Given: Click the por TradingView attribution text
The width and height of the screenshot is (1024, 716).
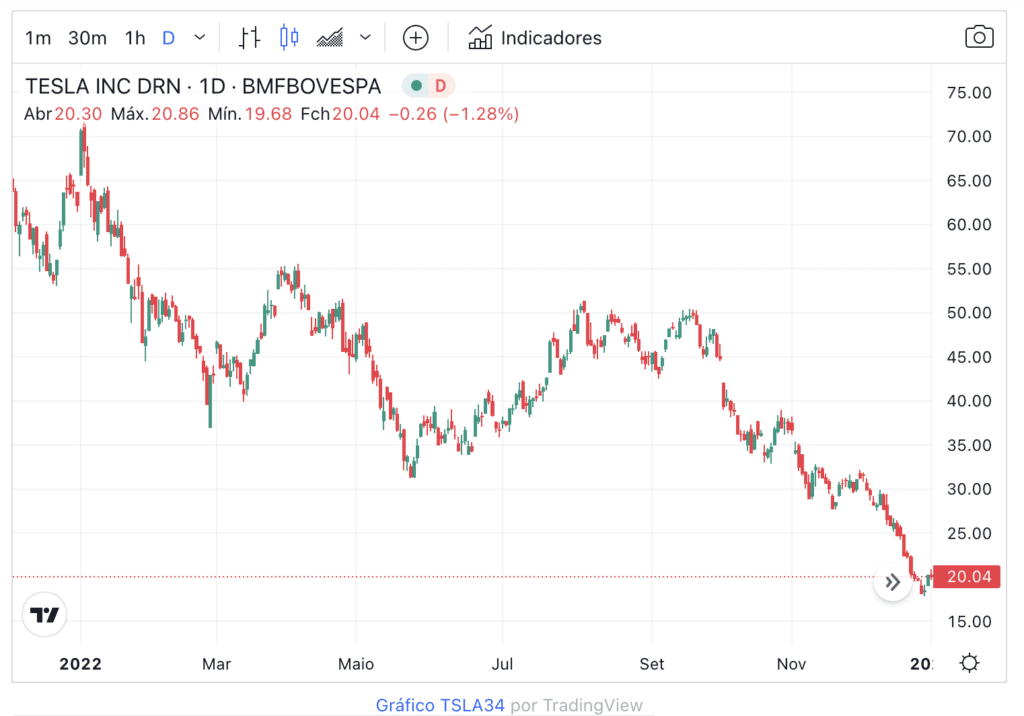Looking at the screenshot, I should point(577,706).
